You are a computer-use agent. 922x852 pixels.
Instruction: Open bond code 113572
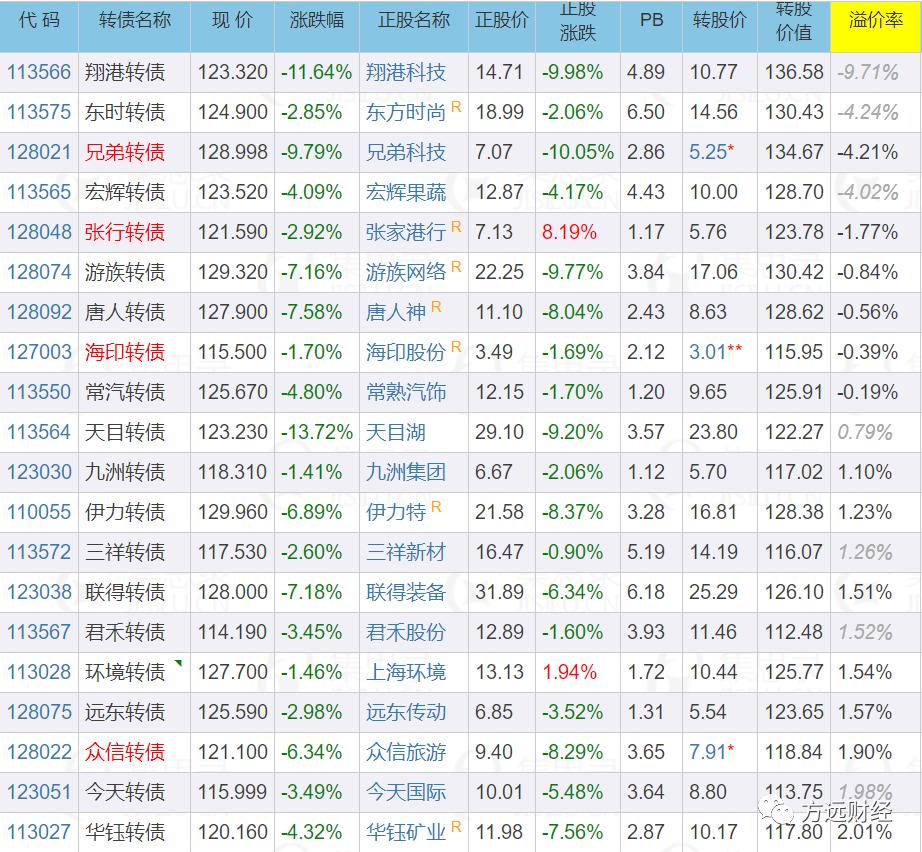tap(39, 552)
